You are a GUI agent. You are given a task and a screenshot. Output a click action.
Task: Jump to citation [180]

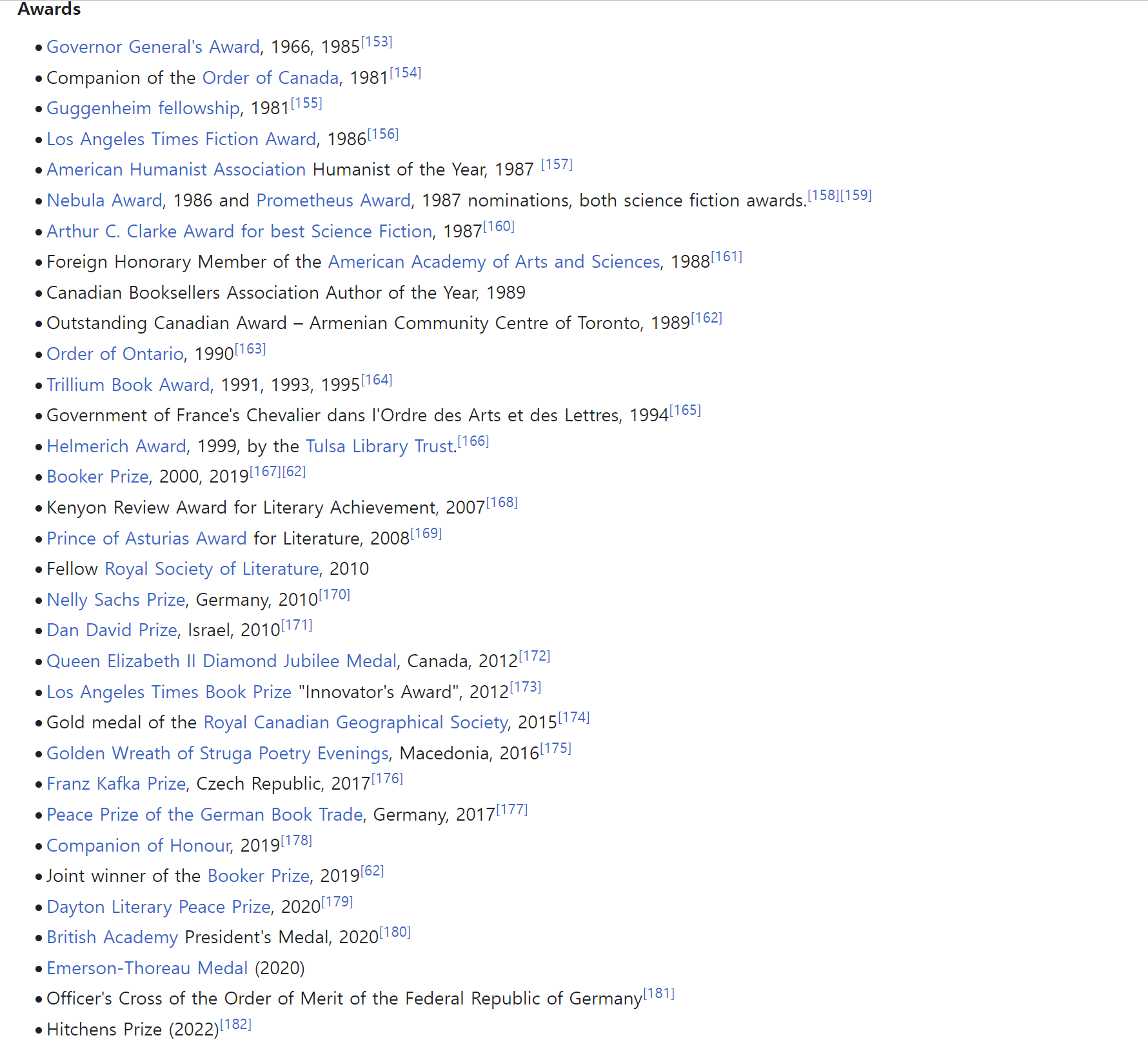[395, 932]
